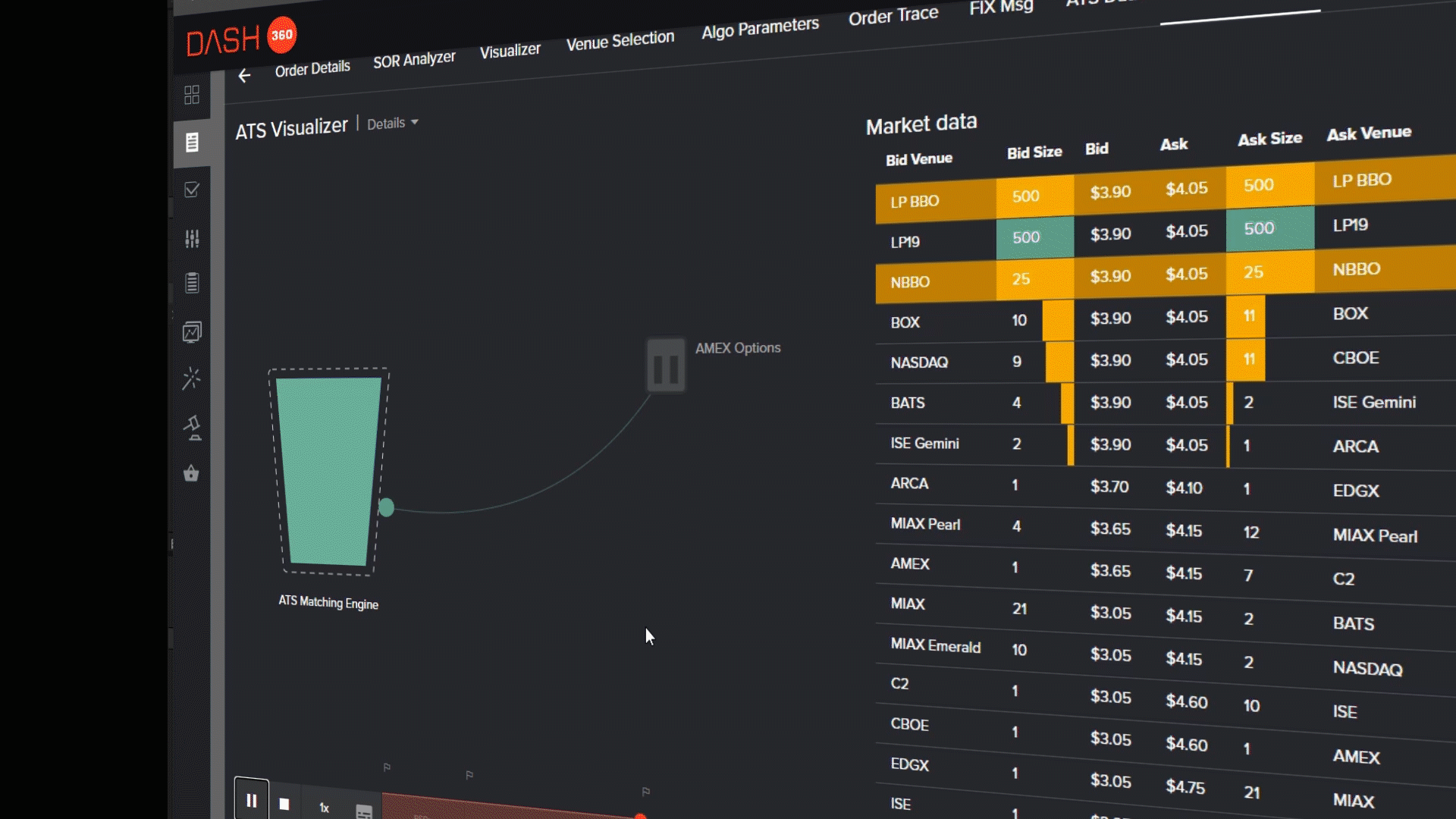Select the gavel sidebar icon
Viewport: 1456px width, 819px height.
point(193,428)
